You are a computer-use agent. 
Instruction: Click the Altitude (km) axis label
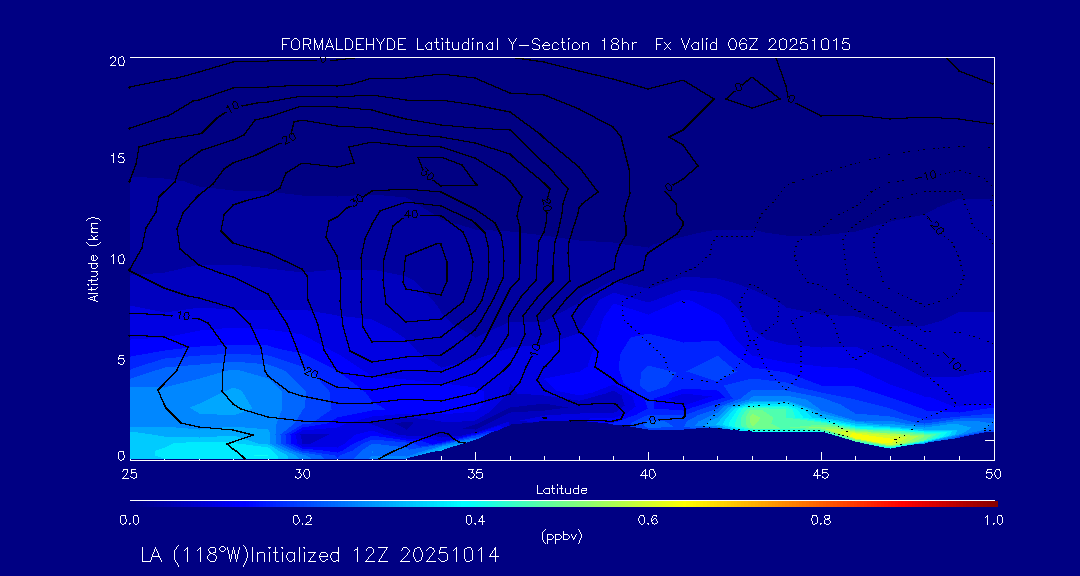(93, 259)
